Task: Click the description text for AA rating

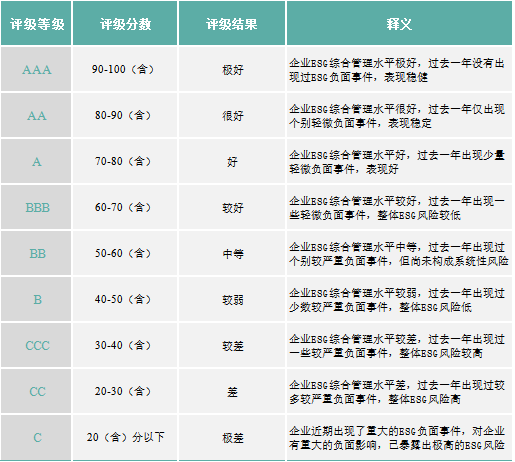Action: (x=397, y=116)
